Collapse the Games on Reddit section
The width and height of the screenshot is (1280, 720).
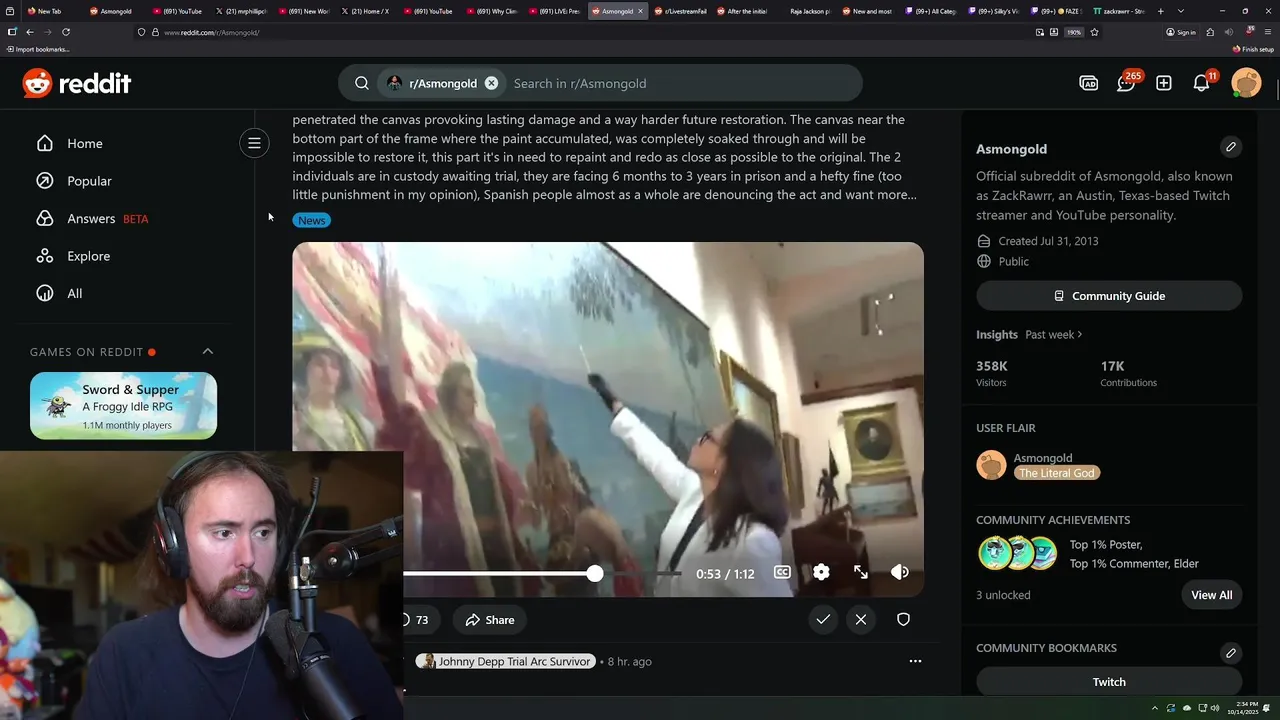click(208, 351)
